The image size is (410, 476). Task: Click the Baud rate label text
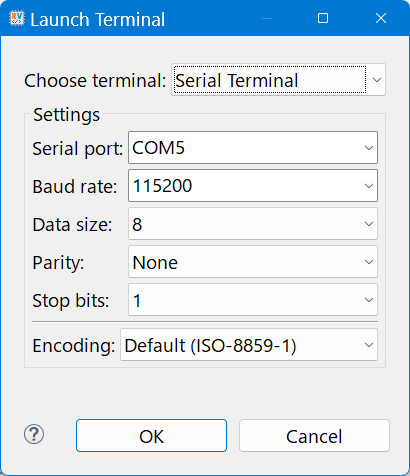pyautogui.click(x=75, y=186)
